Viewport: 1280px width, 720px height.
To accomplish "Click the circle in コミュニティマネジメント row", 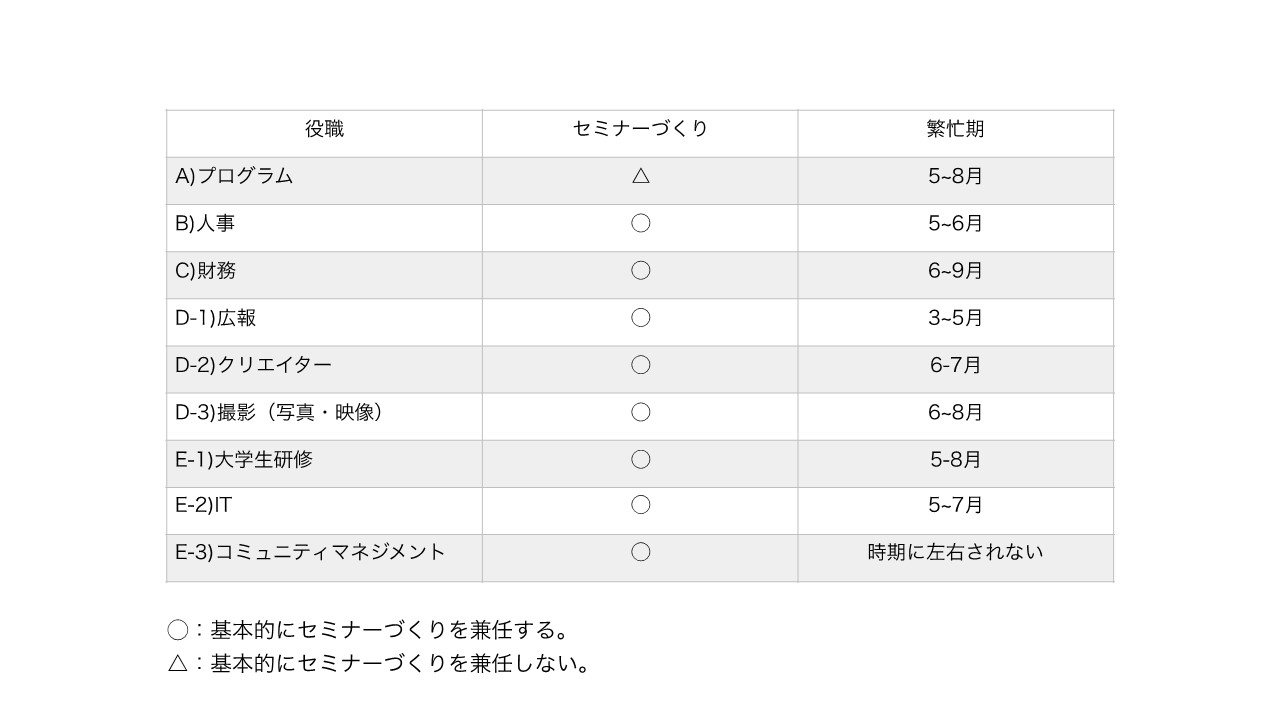I will [x=641, y=552].
